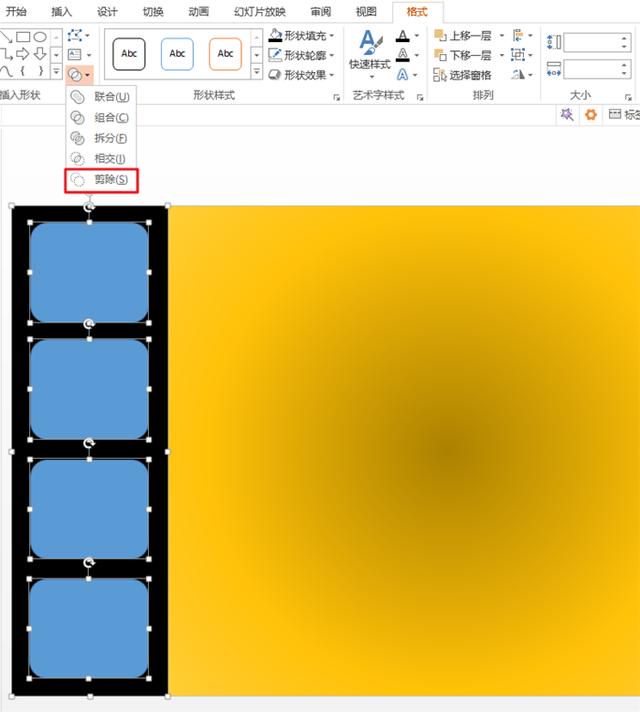Image resolution: width=640 pixels, height=712 pixels.
Task: Open the Group objects icon menu
Action: [522, 55]
